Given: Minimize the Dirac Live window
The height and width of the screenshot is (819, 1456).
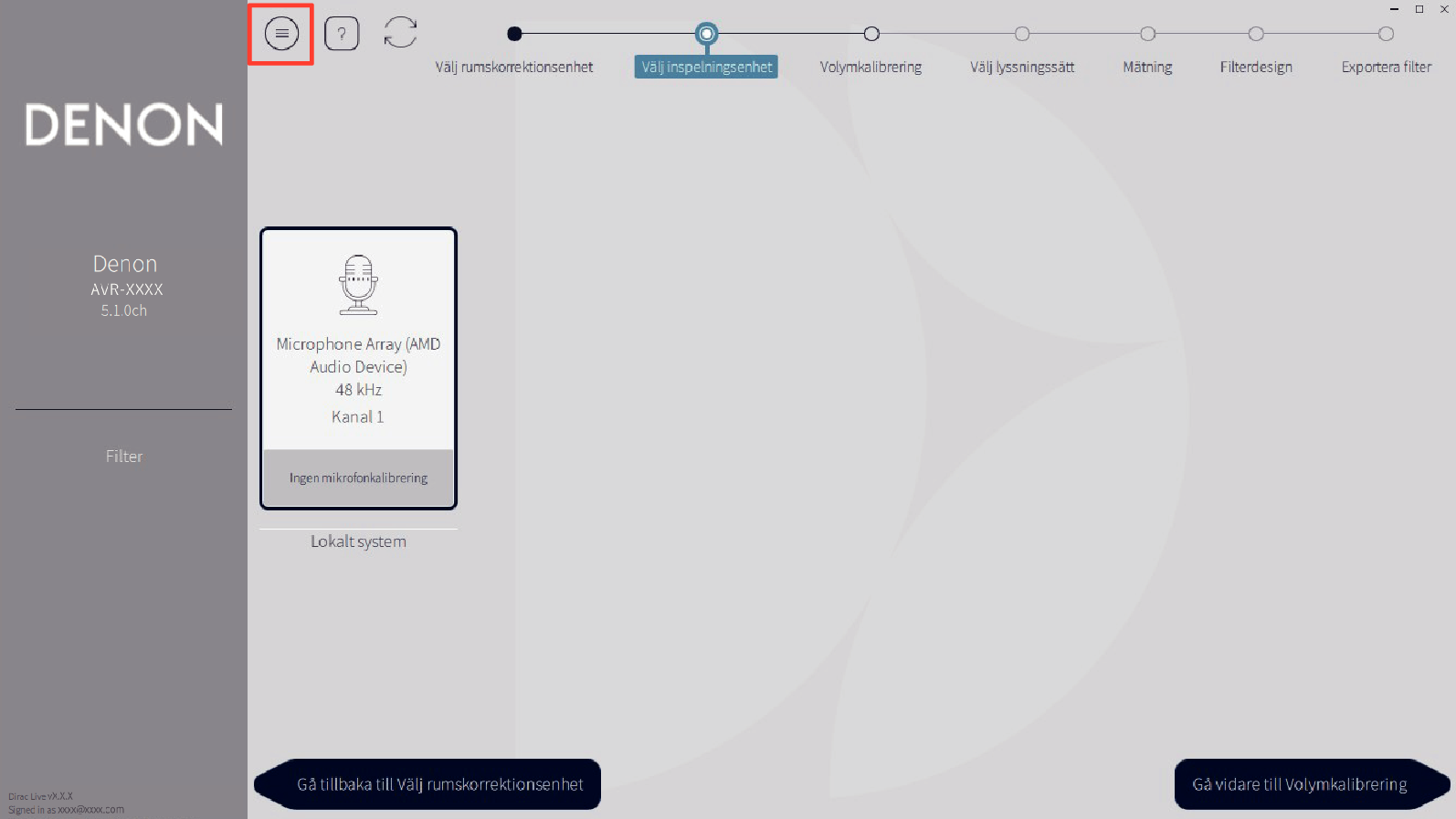Looking at the screenshot, I should point(1394,9).
